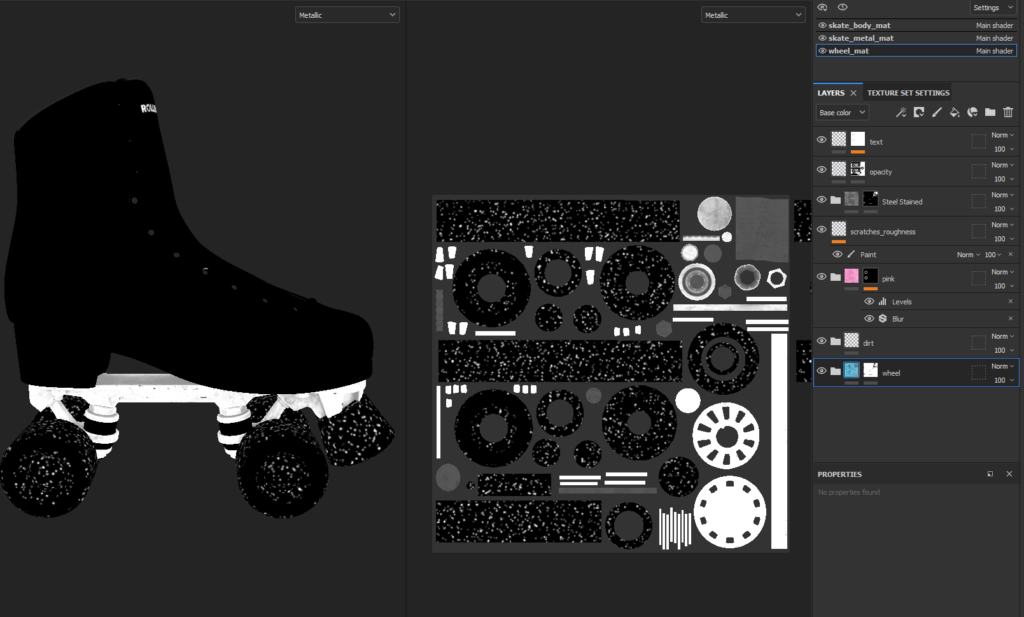Click Main shader link for skate_metal_mat
Image resolution: width=1024 pixels, height=617 pixels.
pyautogui.click(x=994, y=38)
